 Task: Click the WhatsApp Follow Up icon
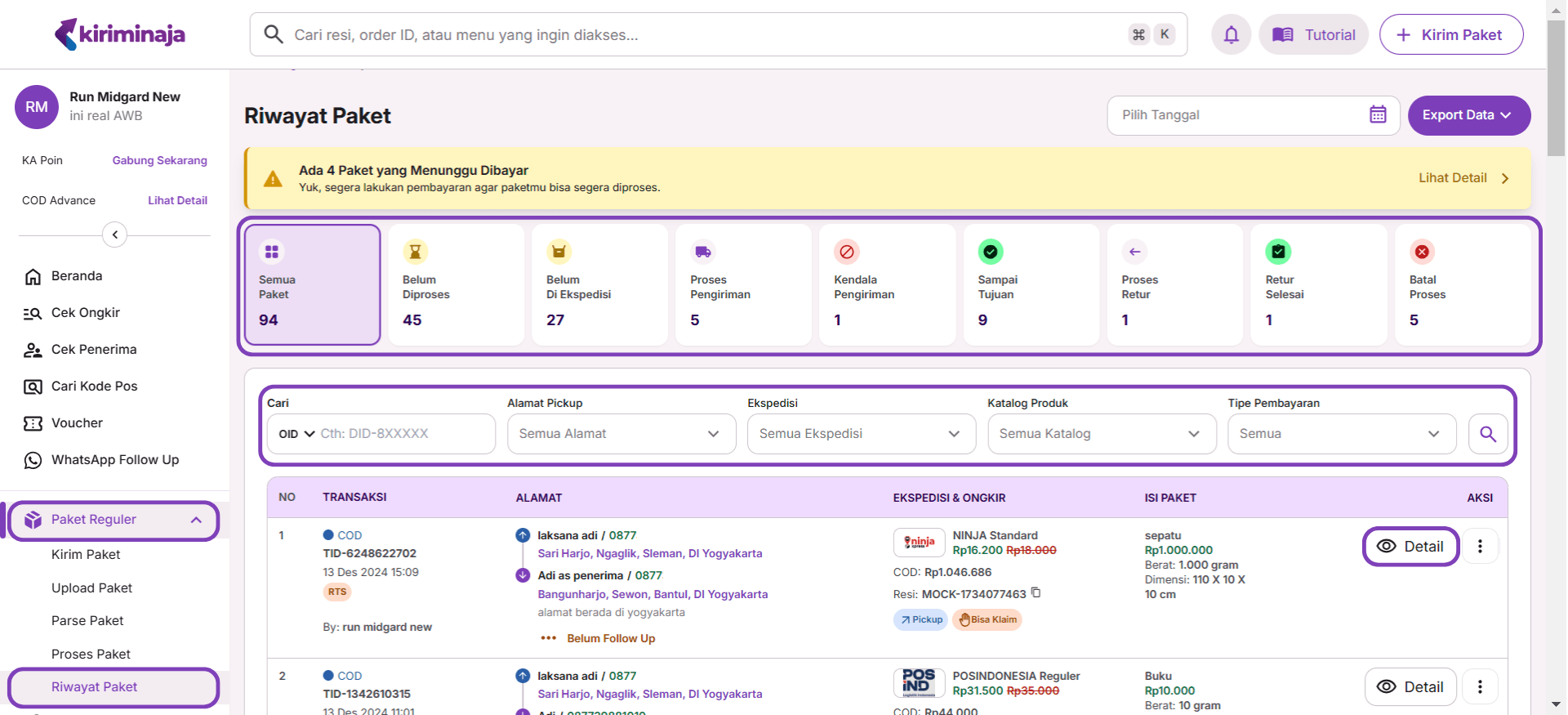33,460
